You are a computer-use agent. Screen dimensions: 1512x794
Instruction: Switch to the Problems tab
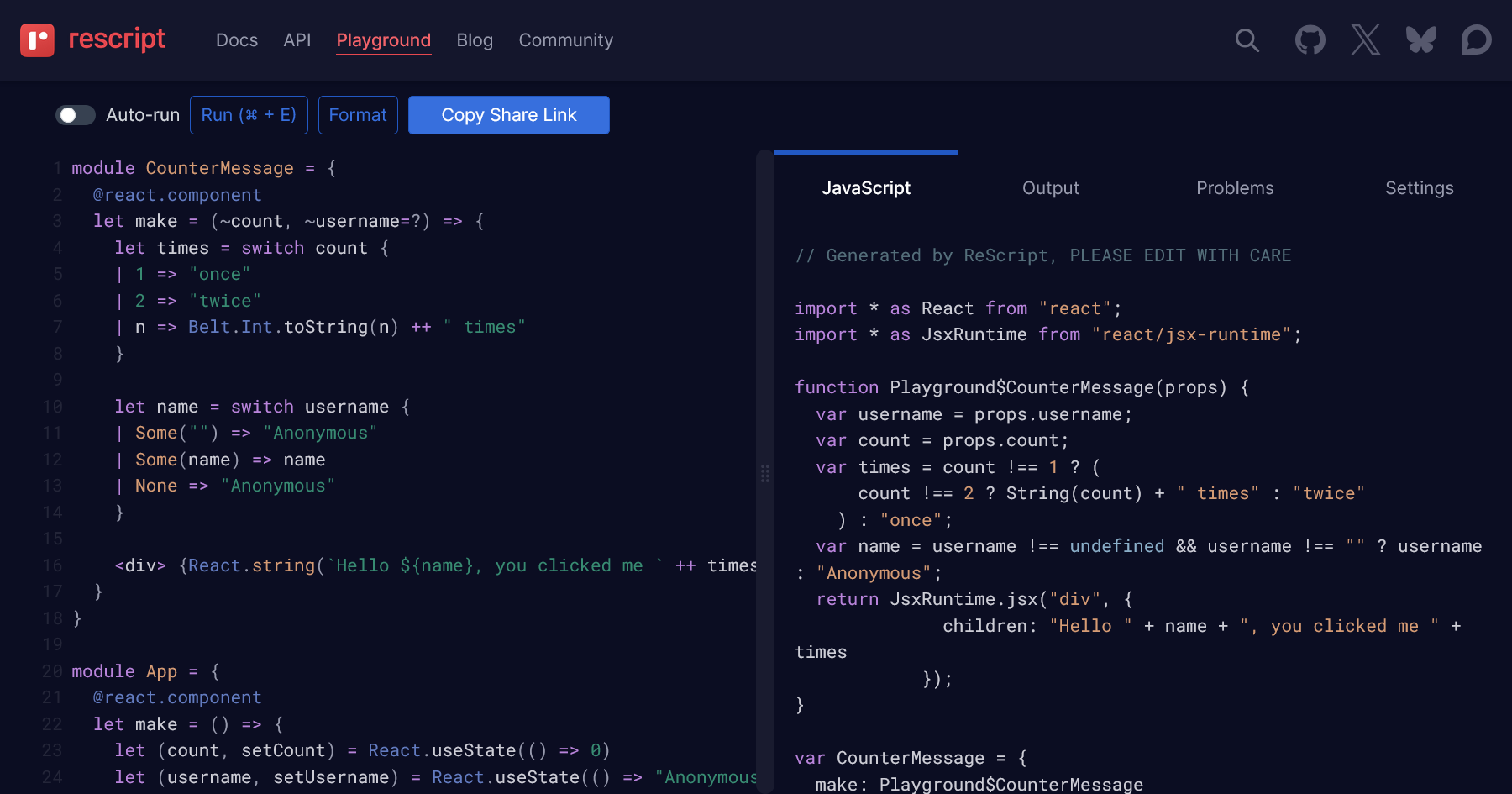click(x=1235, y=187)
